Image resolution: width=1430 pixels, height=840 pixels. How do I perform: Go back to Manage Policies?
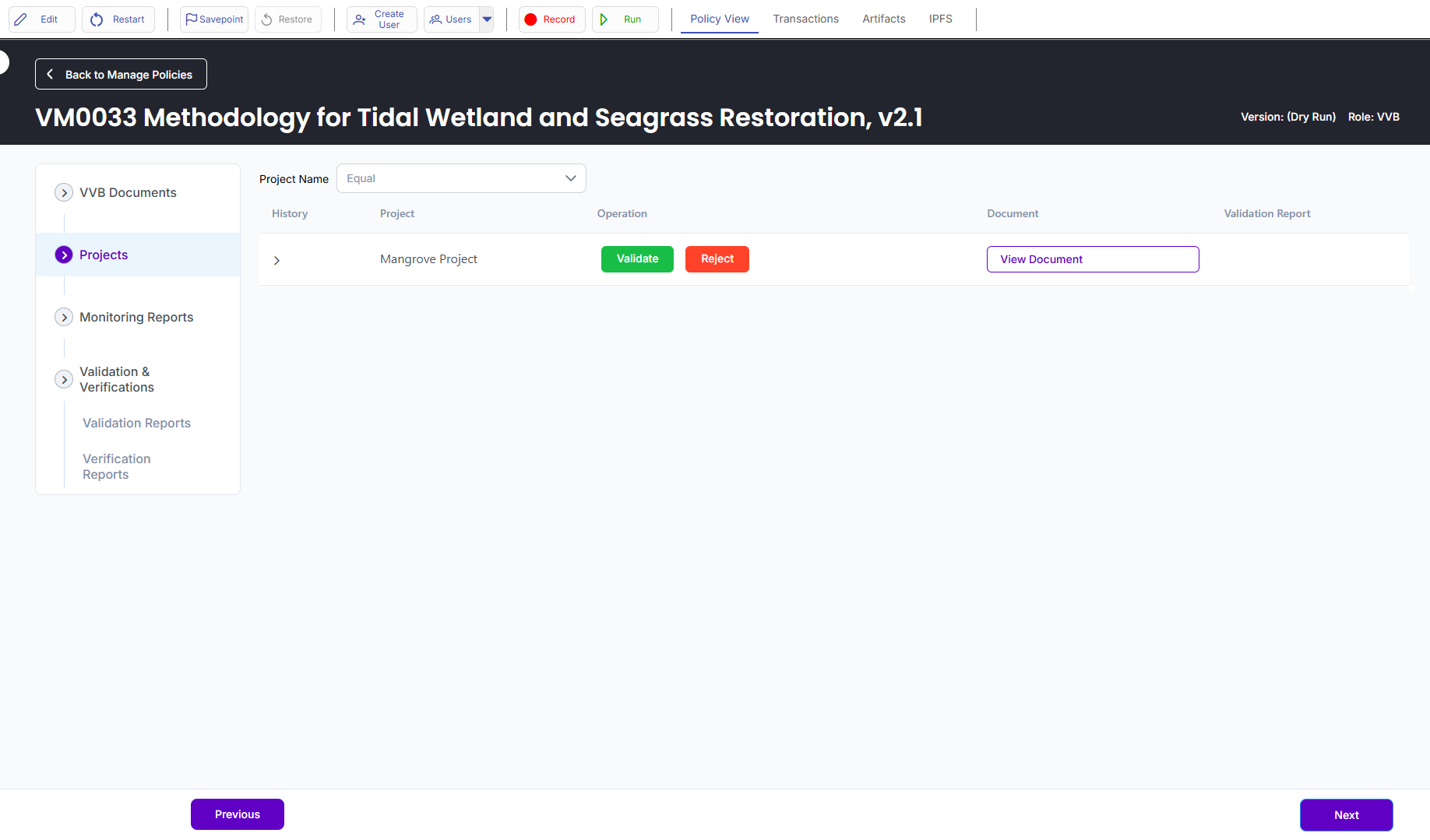pos(121,74)
